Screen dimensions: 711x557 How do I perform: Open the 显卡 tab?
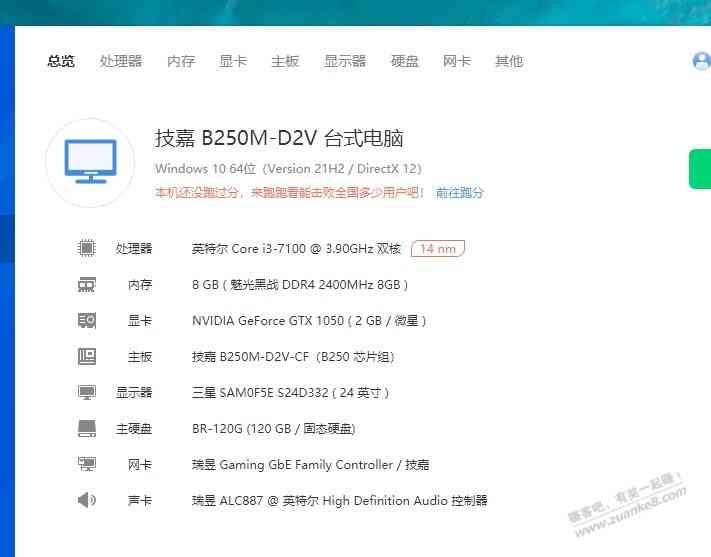coord(233,61)
